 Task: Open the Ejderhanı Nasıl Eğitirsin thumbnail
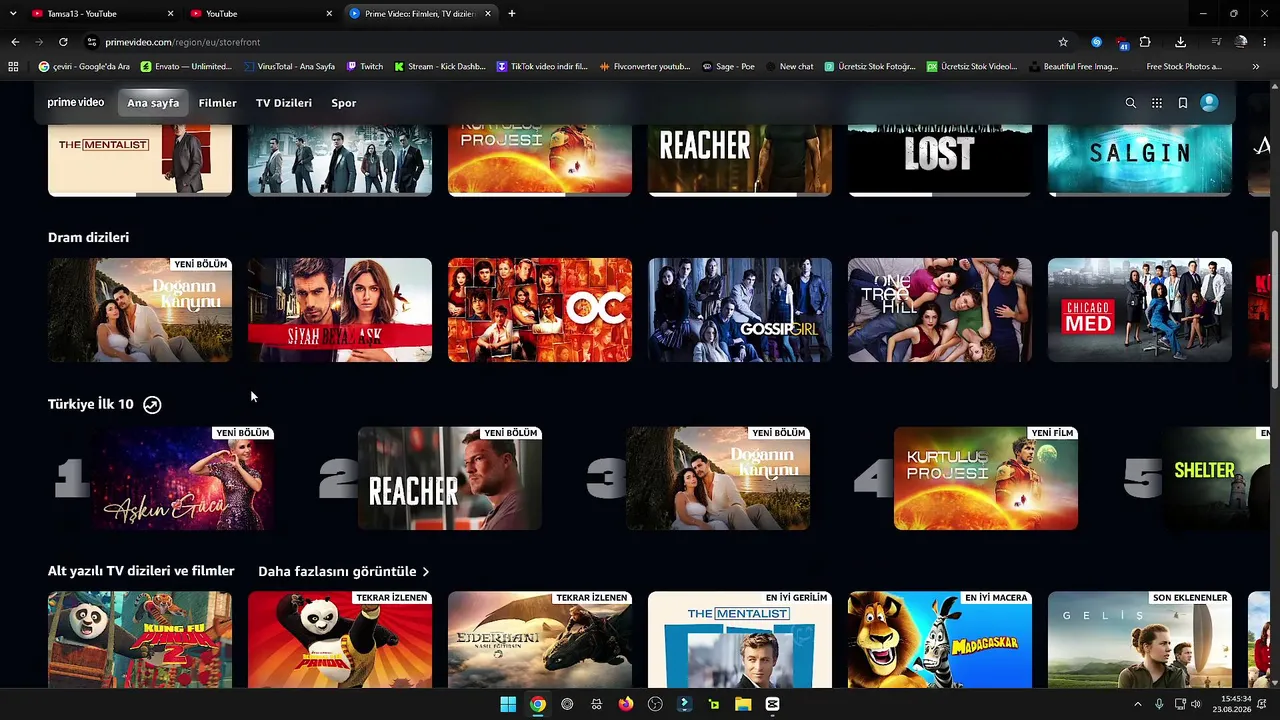[x=540, y=640]
